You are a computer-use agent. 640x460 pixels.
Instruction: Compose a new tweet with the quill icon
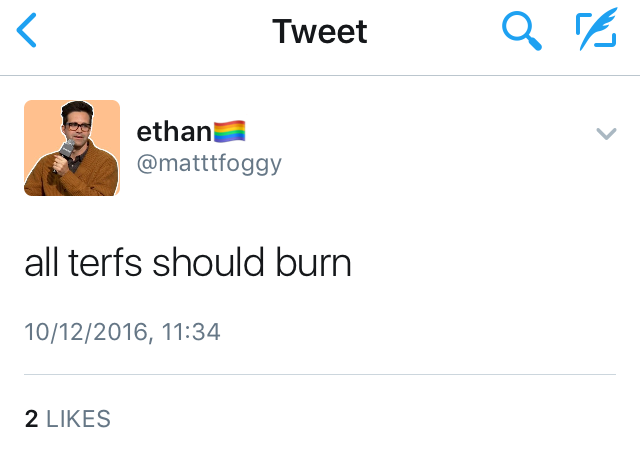(597, 29)
